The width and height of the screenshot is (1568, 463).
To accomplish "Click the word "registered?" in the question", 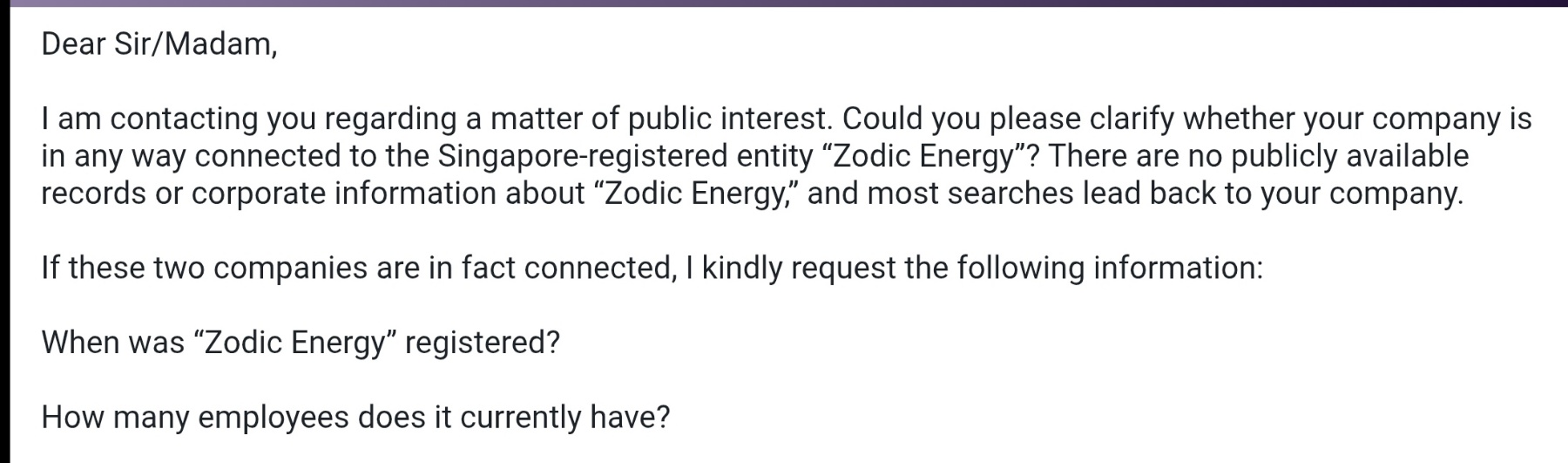I will [482, 343].
